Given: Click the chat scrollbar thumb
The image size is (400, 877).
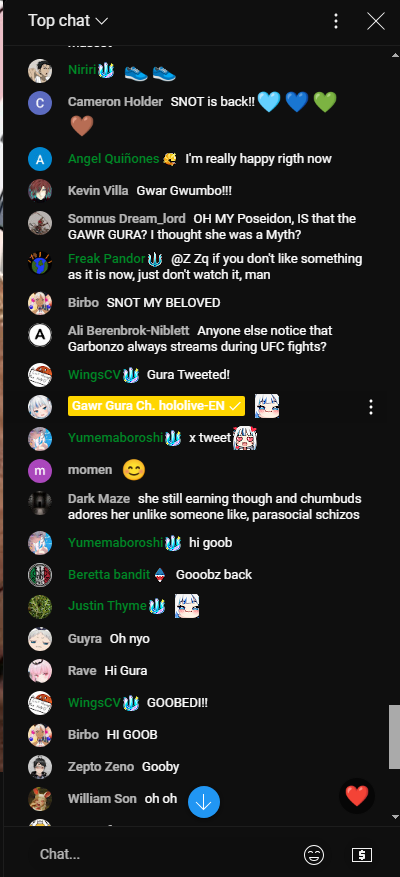Looking at the screenshot, I should pyautogui.click(x=394, y=737).
